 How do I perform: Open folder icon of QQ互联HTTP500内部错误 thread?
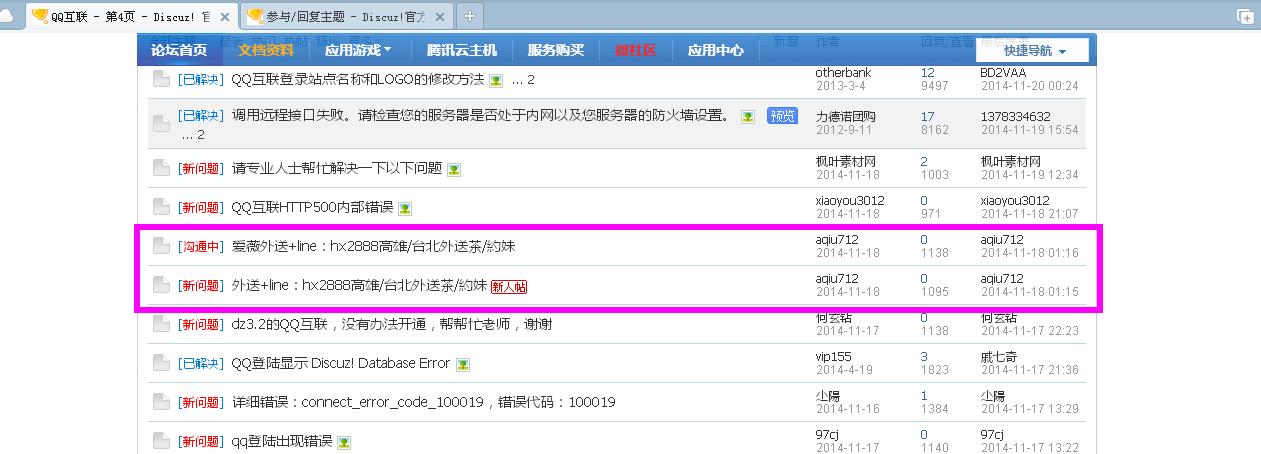(x=160, y=207)
